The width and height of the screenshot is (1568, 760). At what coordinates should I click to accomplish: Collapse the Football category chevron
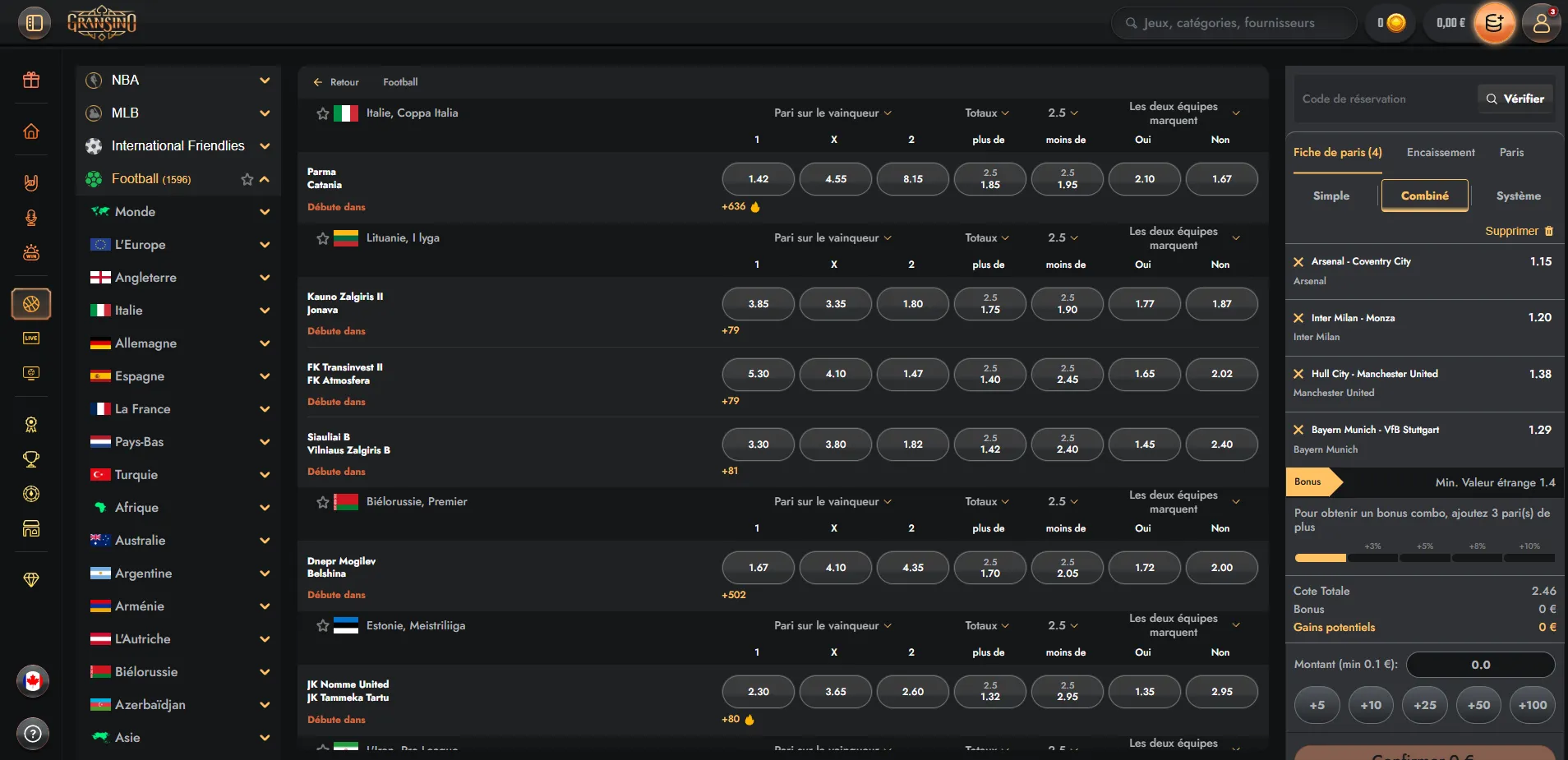tap(265, 179)
